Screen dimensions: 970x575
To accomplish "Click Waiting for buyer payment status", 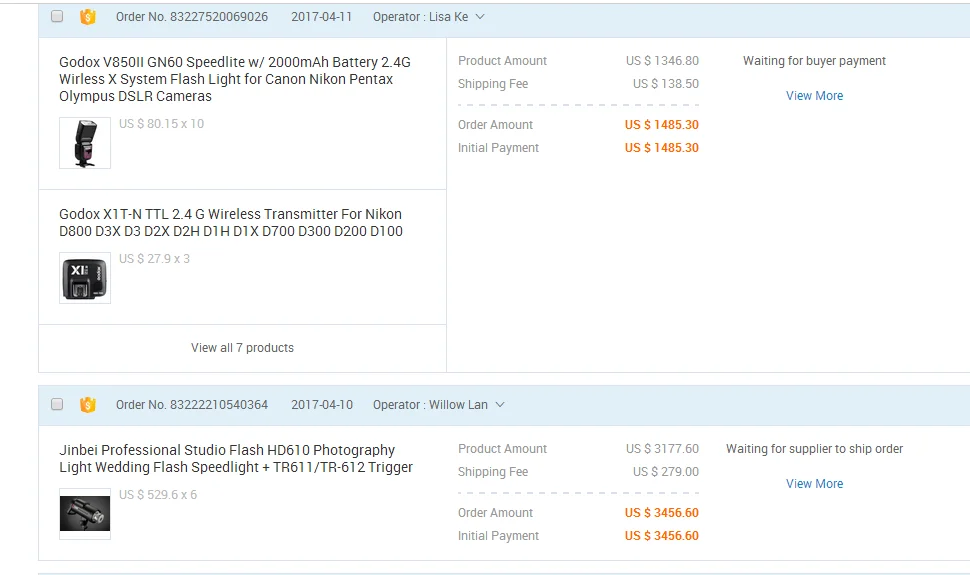I will [x=814, y=61].
